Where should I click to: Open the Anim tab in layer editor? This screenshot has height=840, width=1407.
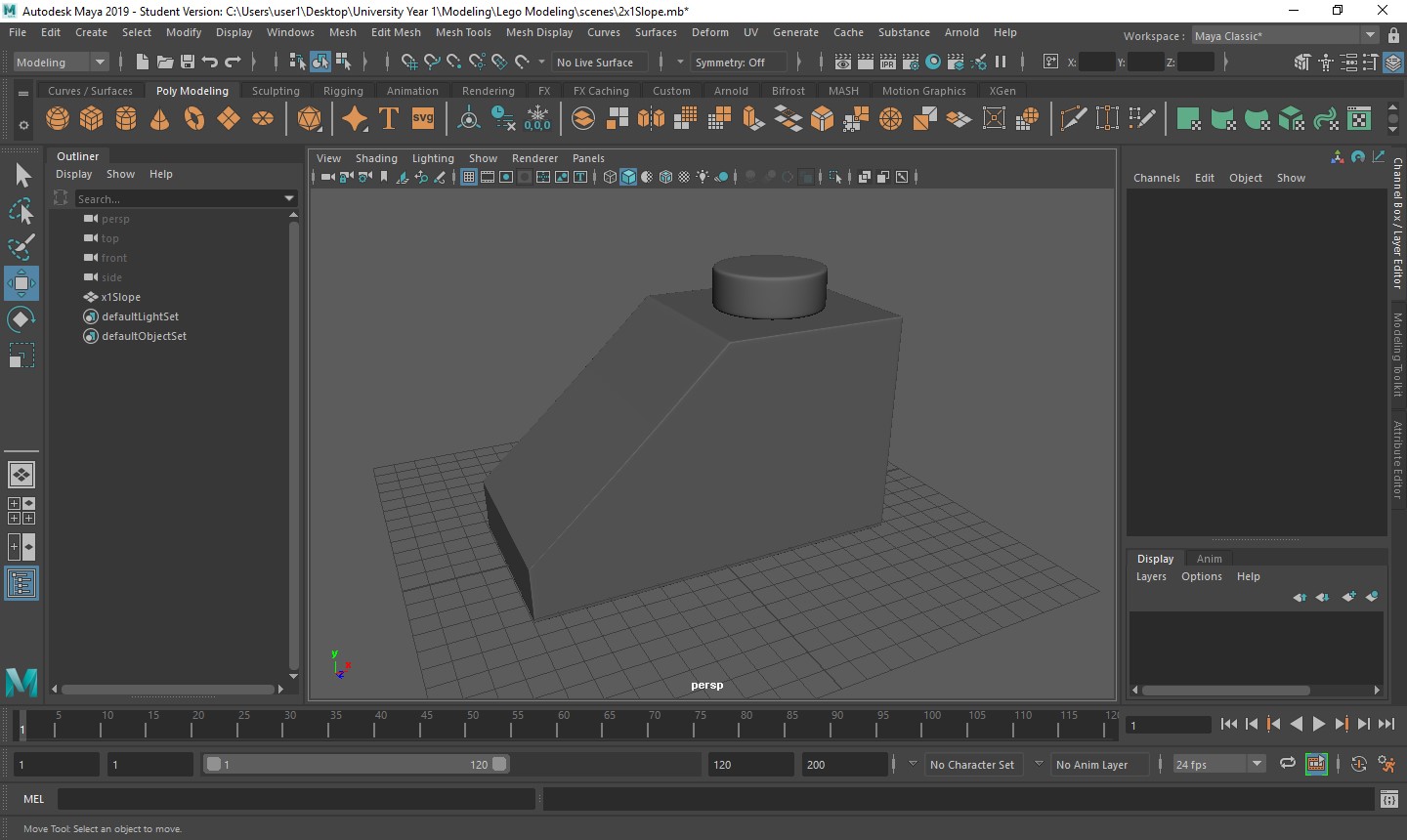1209,559
